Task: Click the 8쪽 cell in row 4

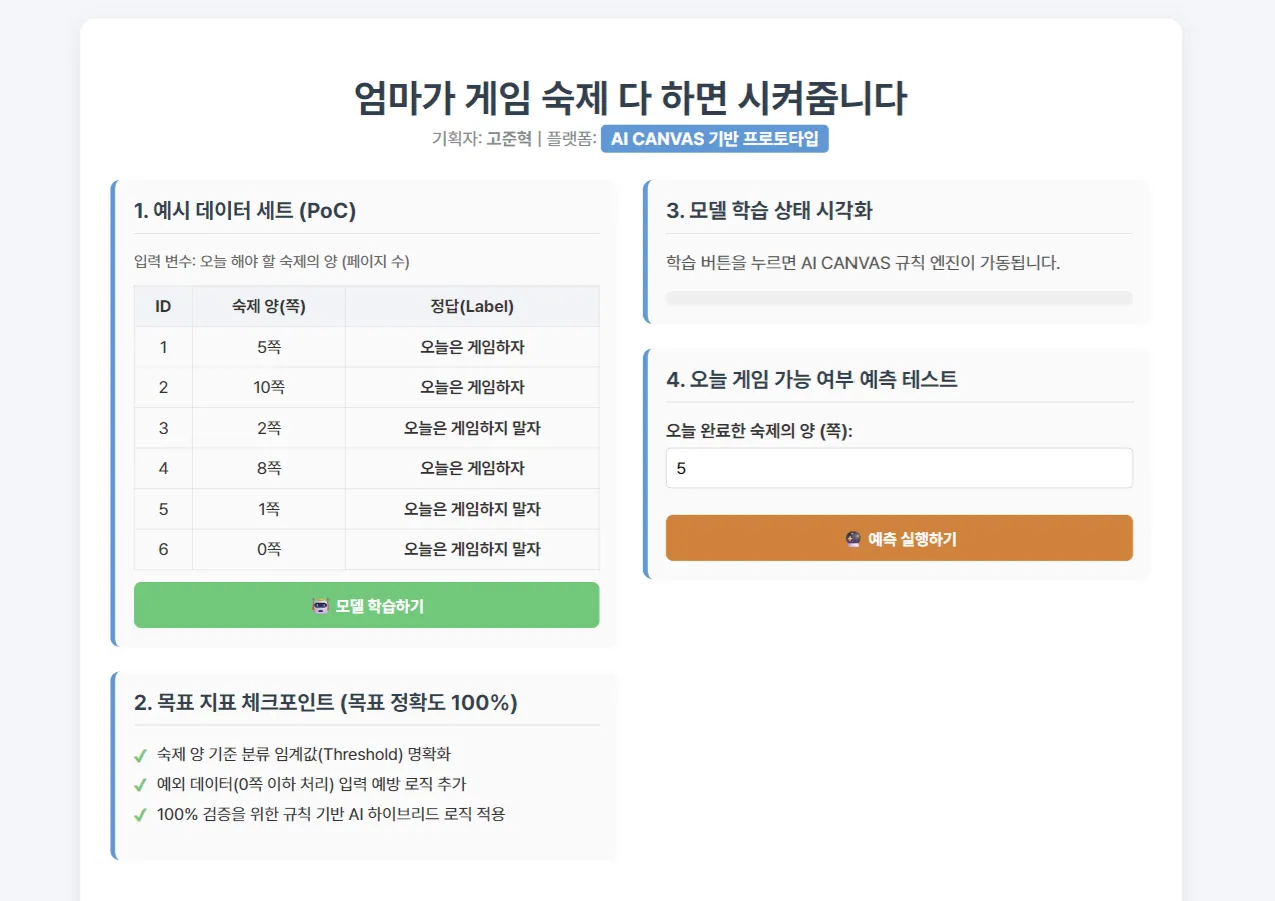Action: click(268, 468)
